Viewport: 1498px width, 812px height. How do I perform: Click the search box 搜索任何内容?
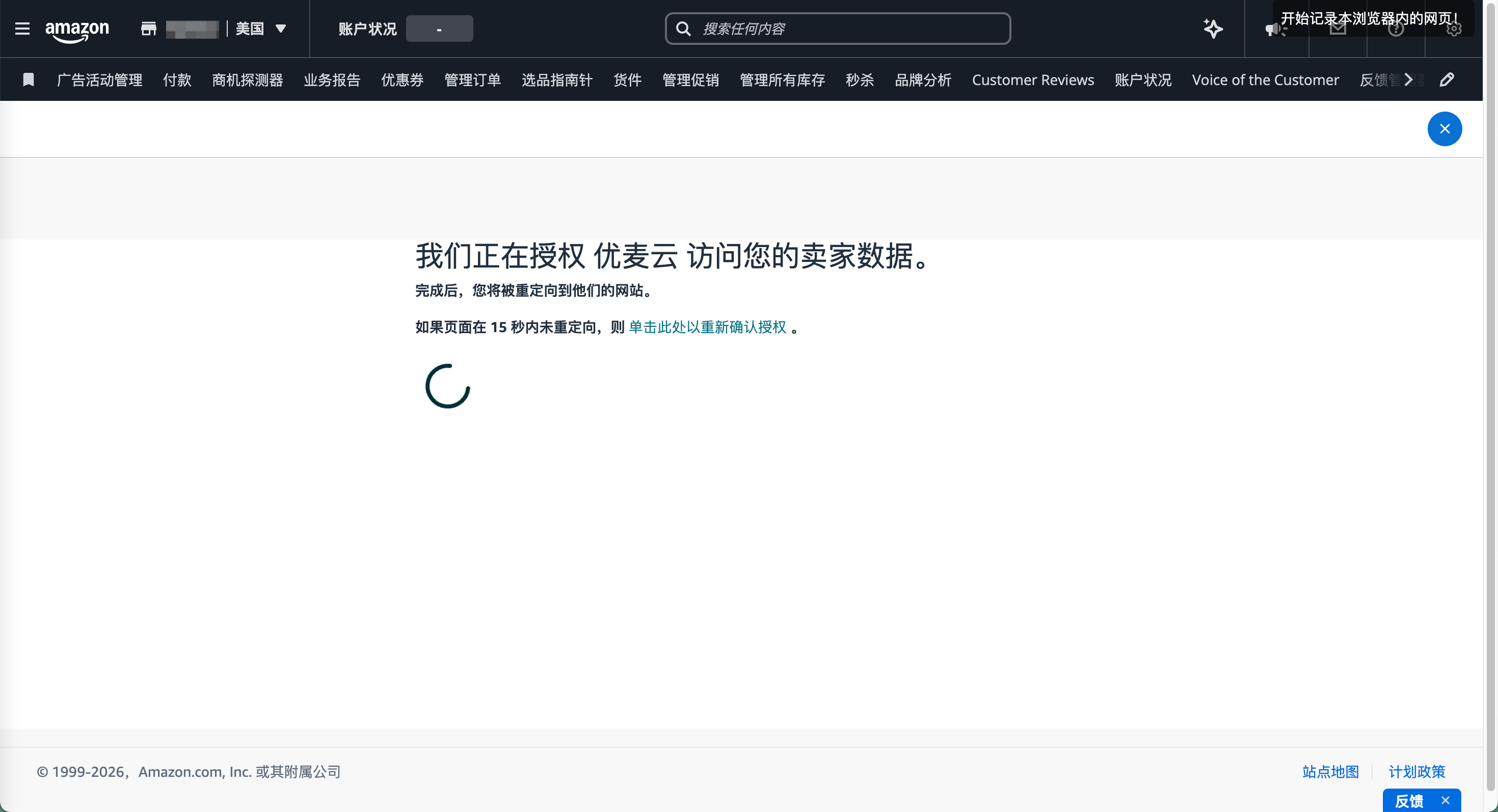pyautogui.click(x=838, y=29)
